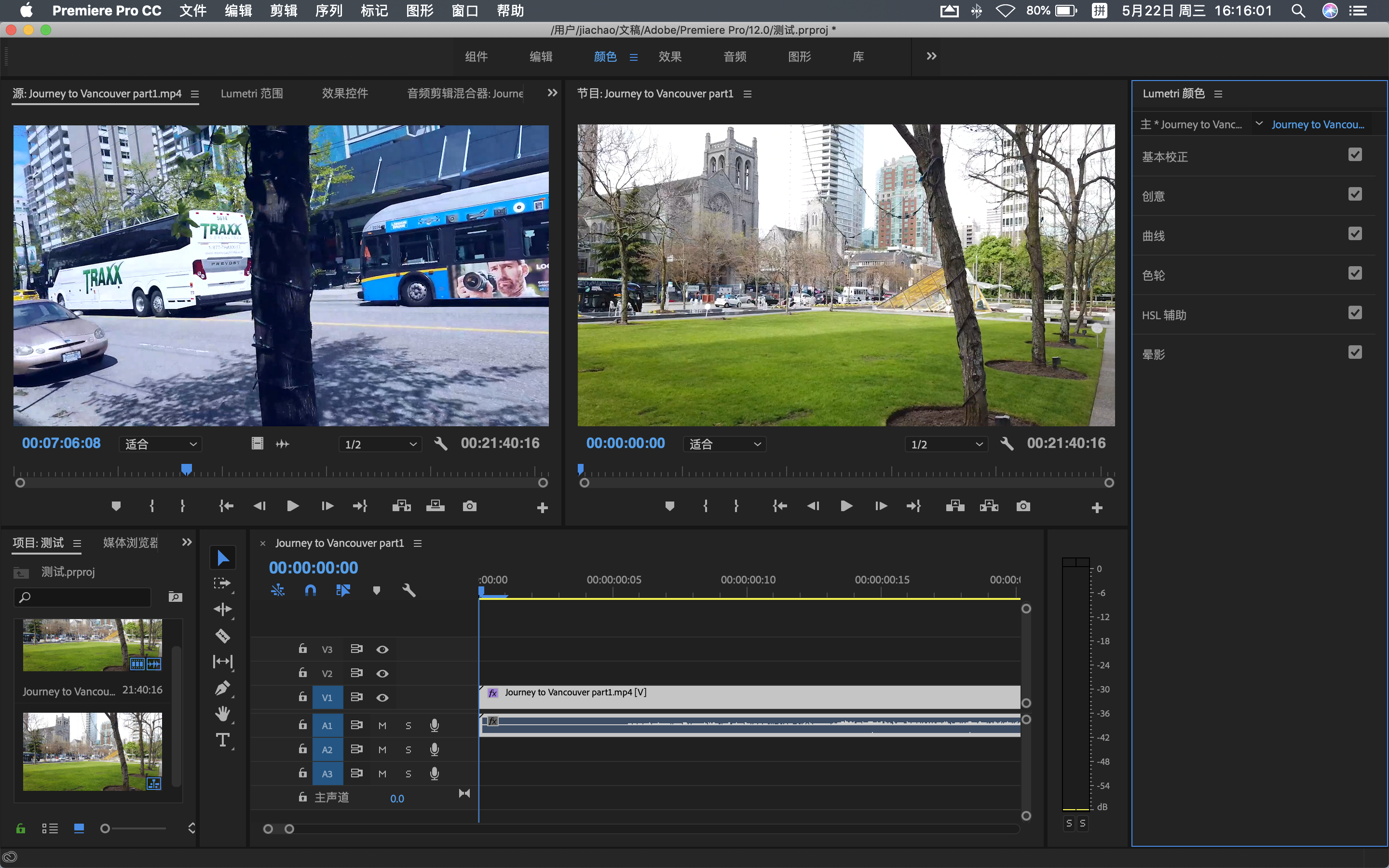Toggle timeline Snap magnet icon
The width and height of the screenshot is (1389, 868).
310,590
